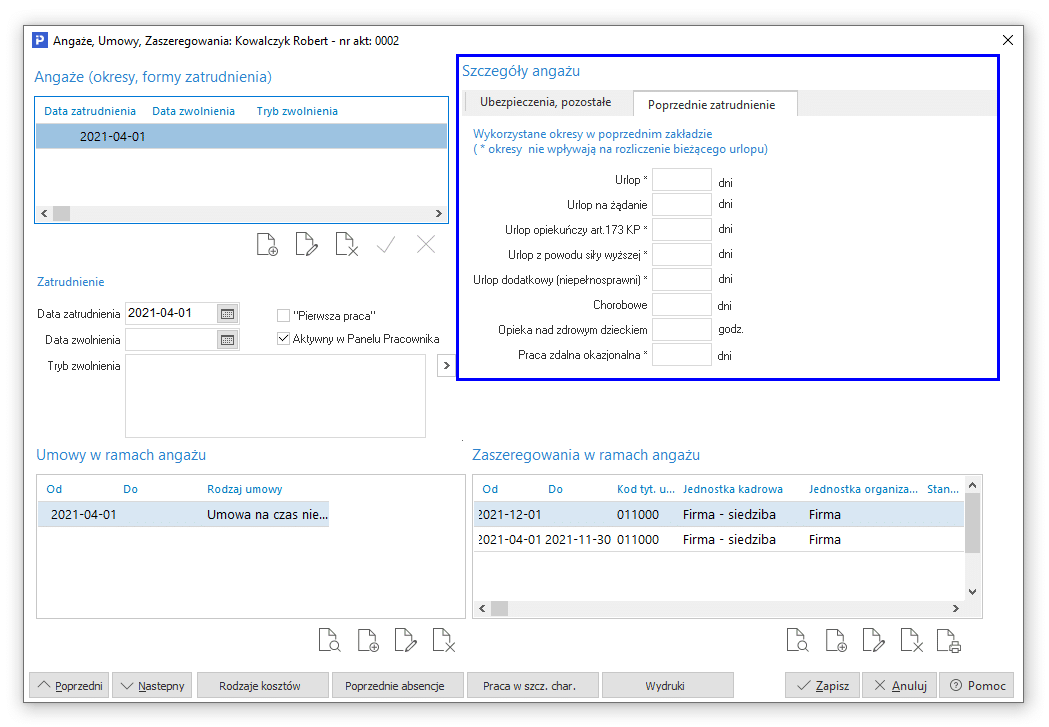This screenshot has height=727, width=1049.
Task: Preview zaszeregowanie document icon
Action: [797, 640]
